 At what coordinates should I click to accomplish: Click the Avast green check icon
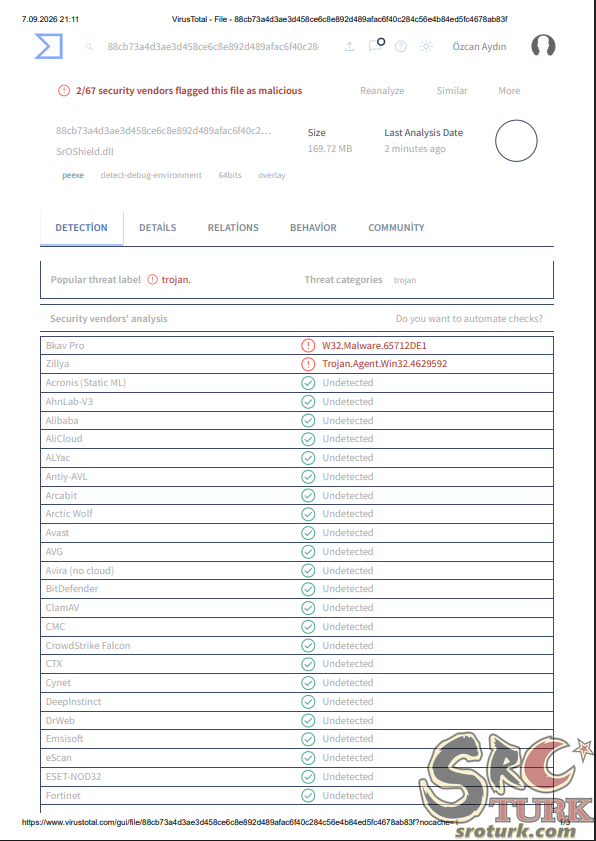point(308,533)
